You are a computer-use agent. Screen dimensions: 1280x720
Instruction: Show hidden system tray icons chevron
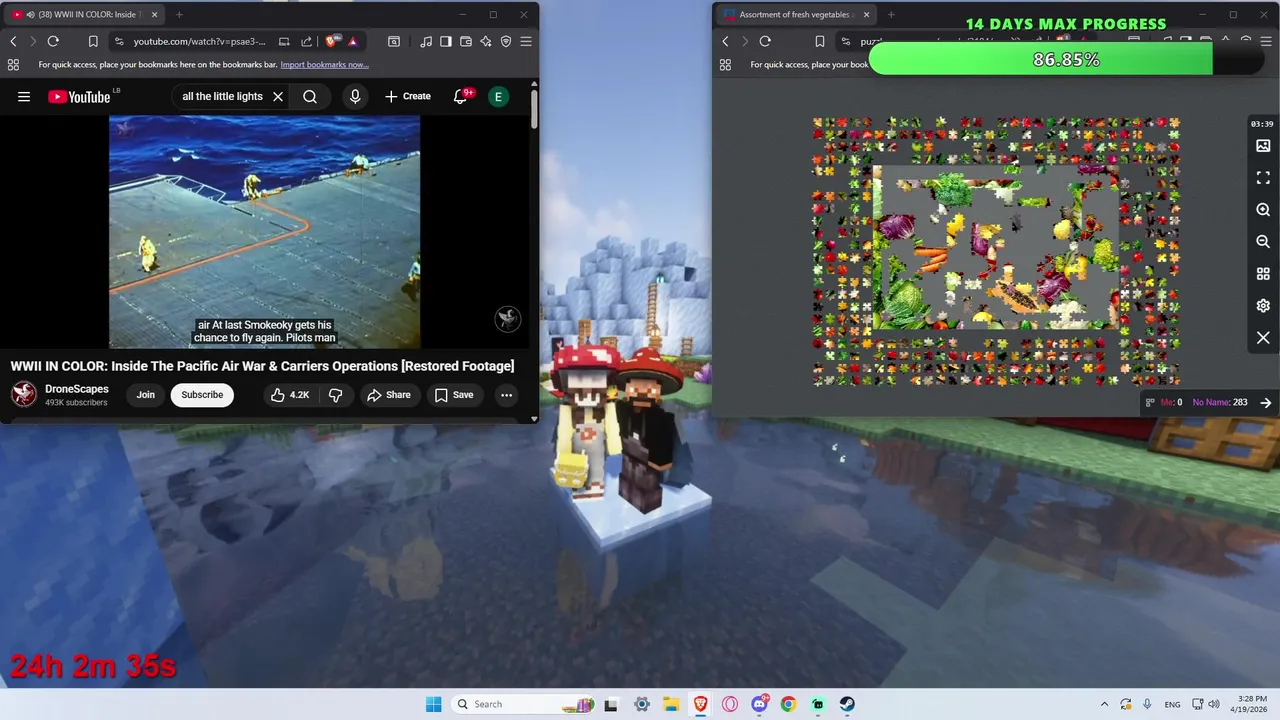(1104, 704)
